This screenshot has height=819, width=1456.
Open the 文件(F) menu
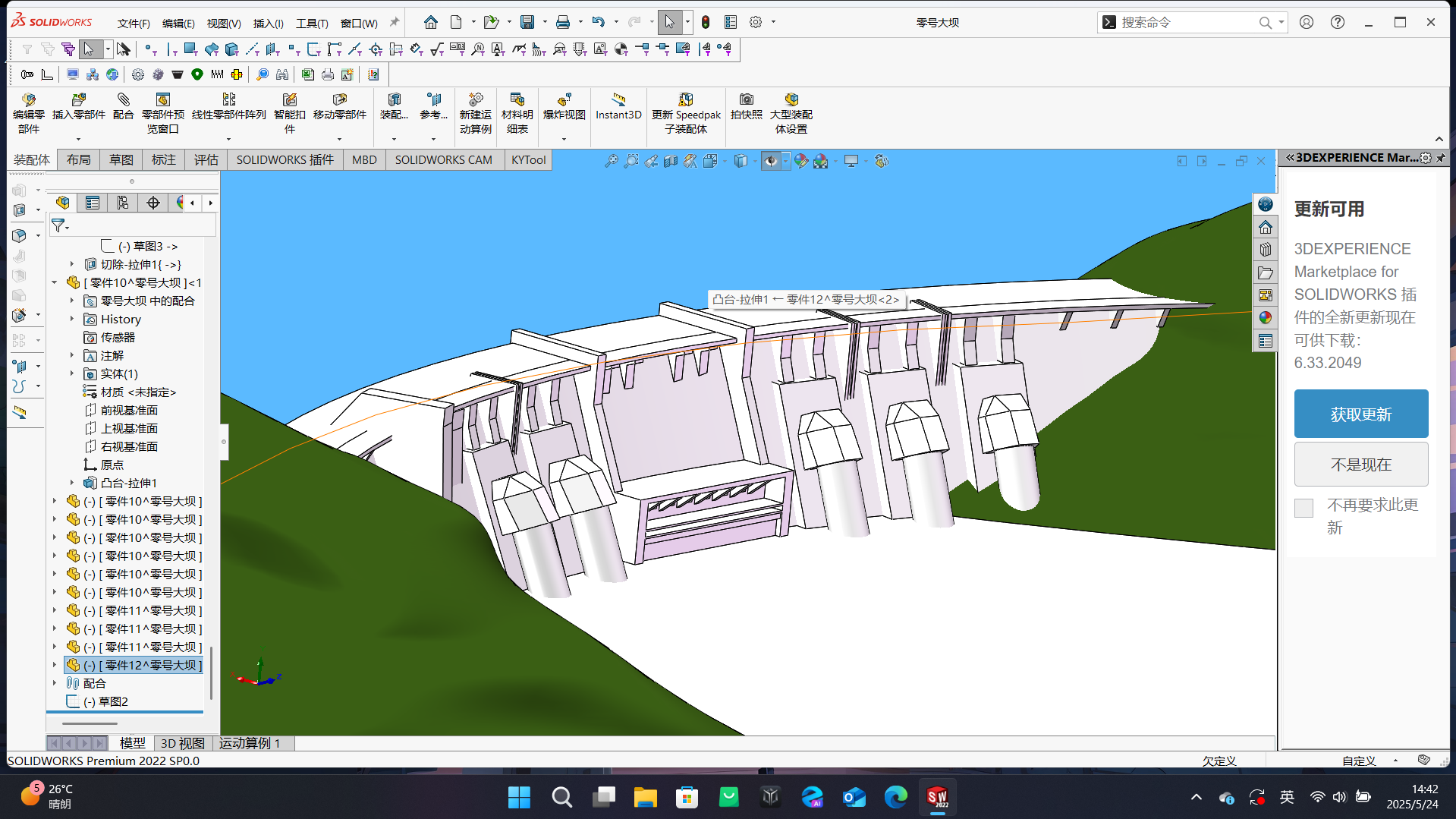click(134, 23)
